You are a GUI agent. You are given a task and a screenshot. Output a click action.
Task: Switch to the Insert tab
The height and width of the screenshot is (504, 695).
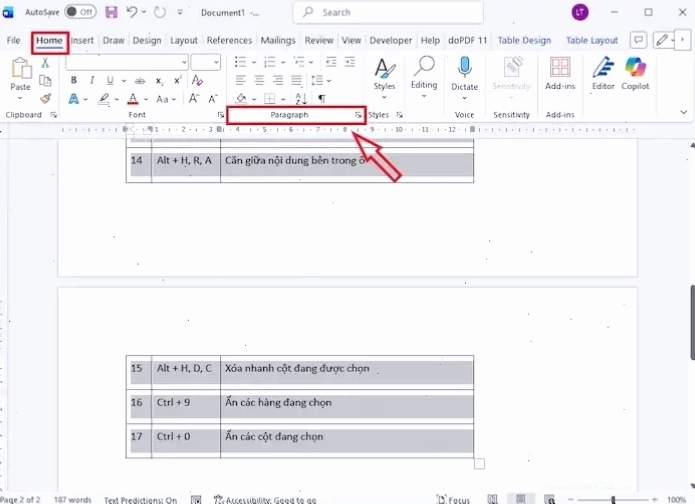[x=82, y=40]
